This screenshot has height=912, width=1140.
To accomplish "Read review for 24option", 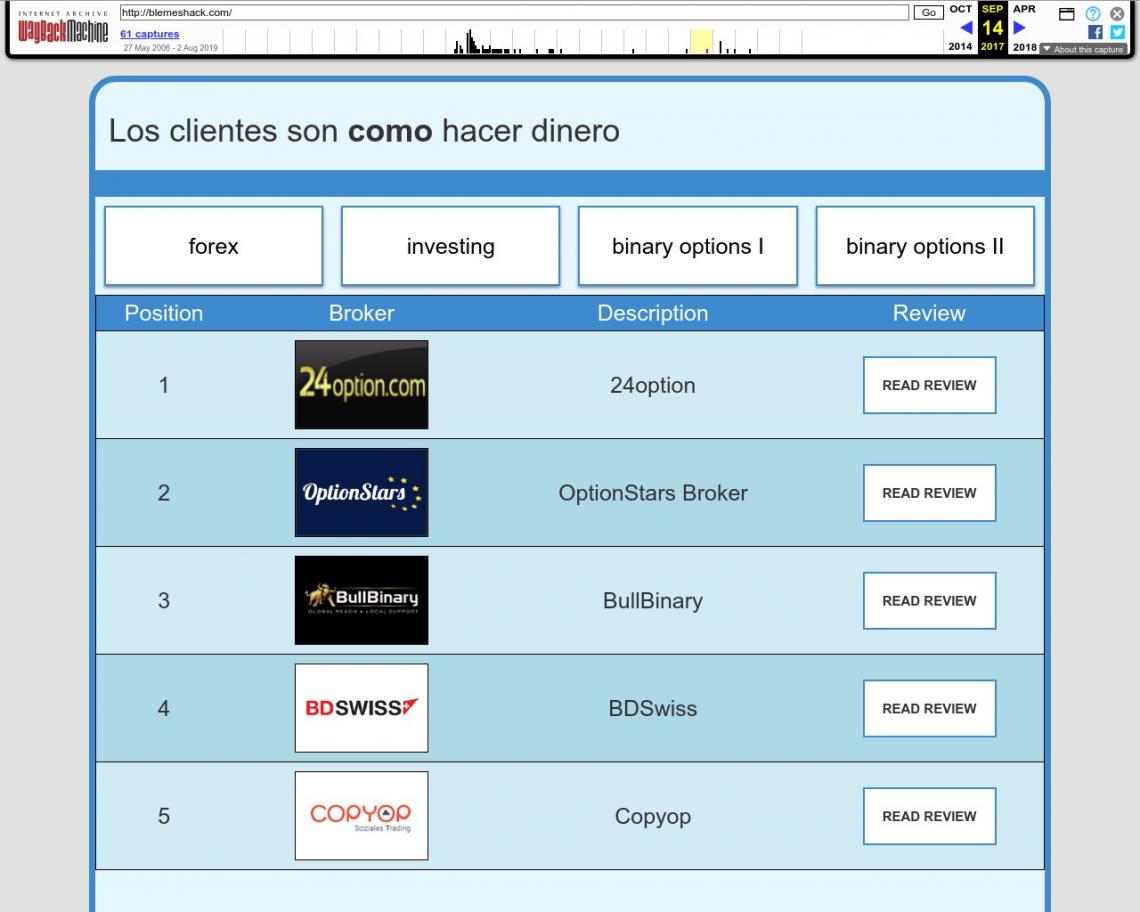I will 929,385.
